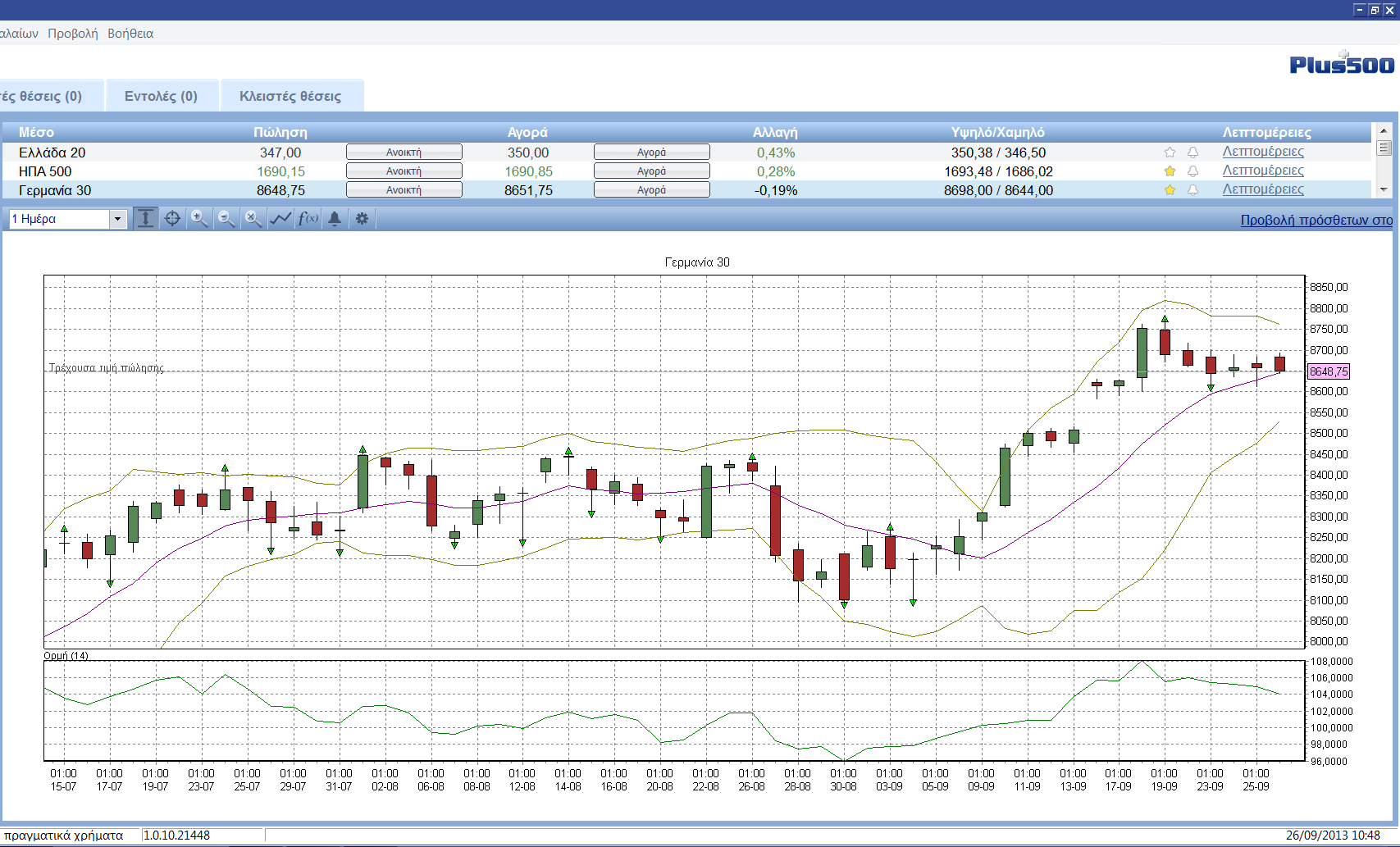Select the Γερμανία 30 instrument row
Screen dimensions: 1400x847
[x=686, y=189]
